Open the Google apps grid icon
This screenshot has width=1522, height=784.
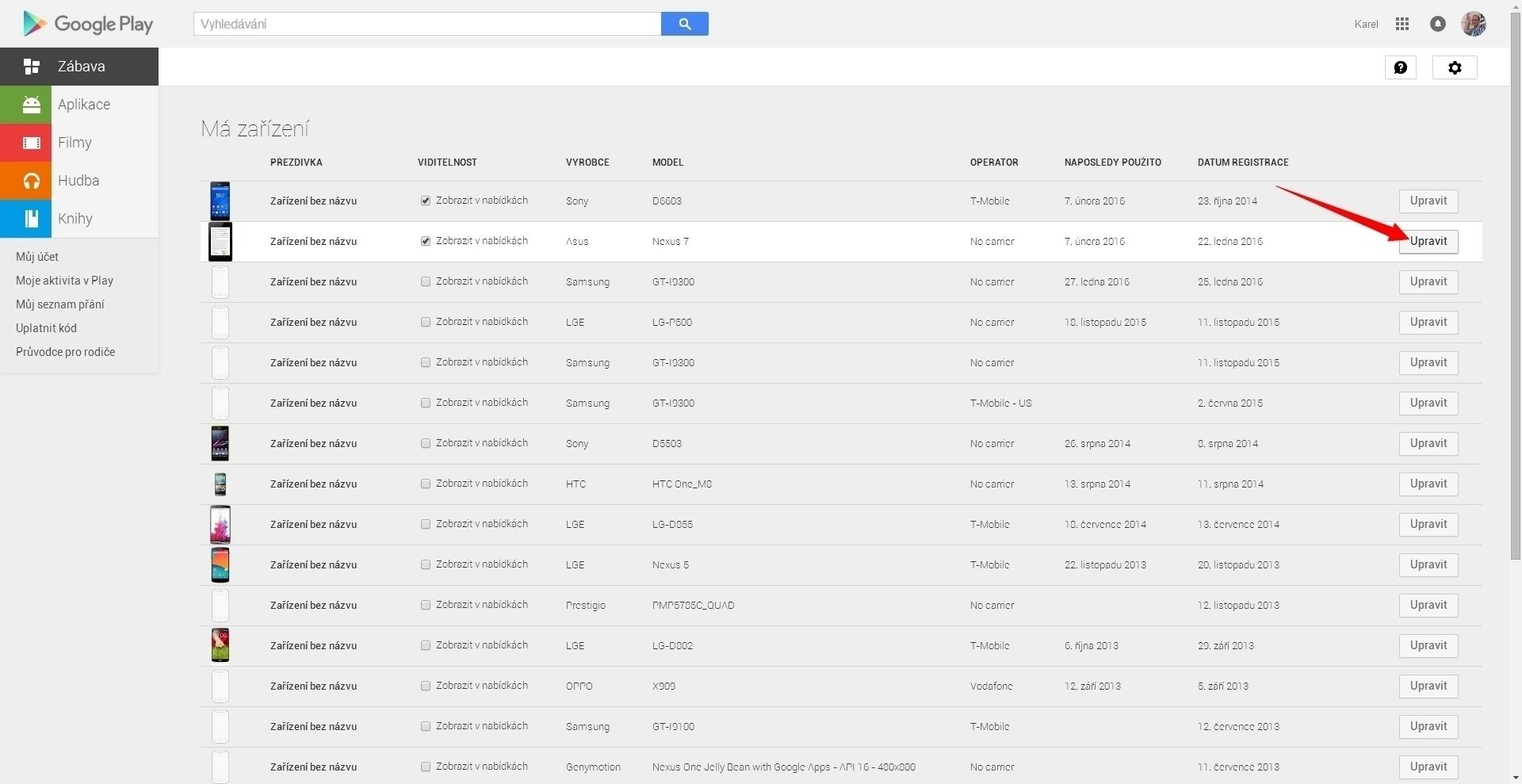click(1402, 24)
